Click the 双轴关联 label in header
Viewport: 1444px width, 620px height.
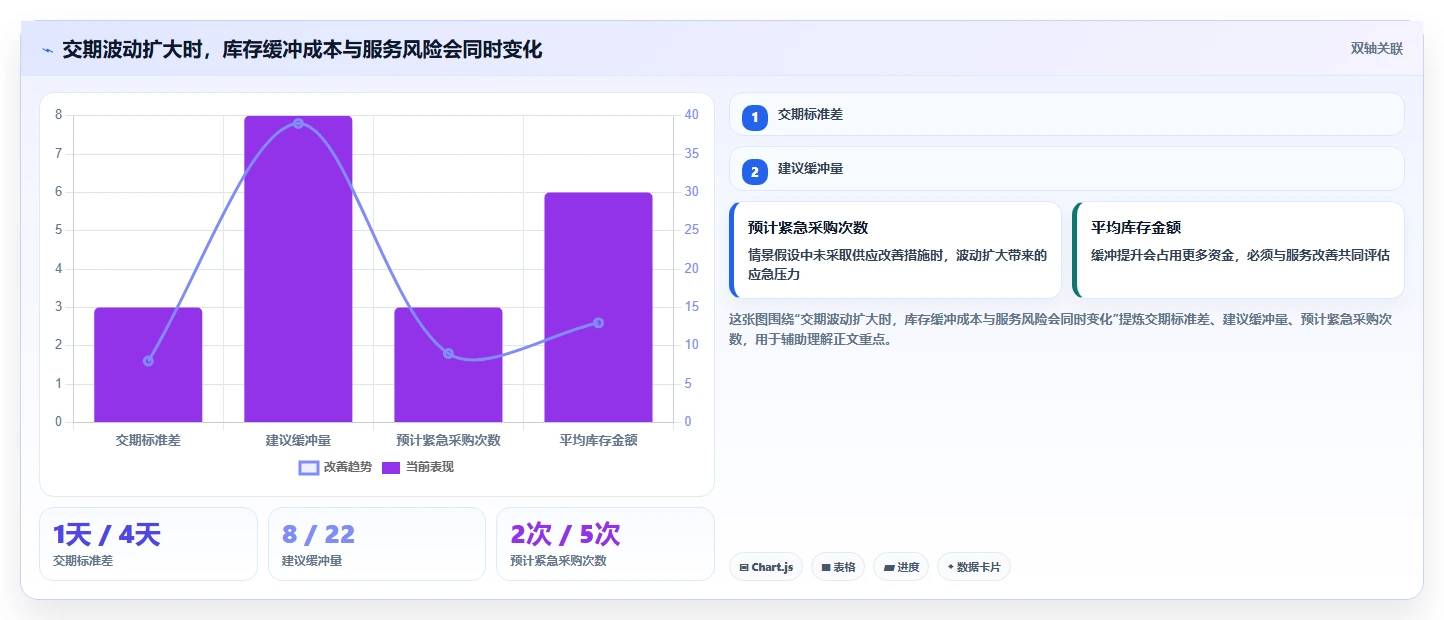(1377, 49)
